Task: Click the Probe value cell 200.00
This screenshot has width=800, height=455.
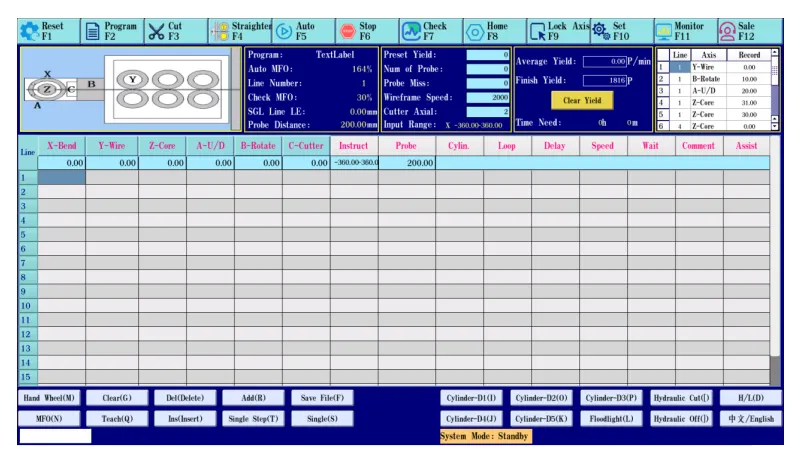Action: click(x=407, y=163)
